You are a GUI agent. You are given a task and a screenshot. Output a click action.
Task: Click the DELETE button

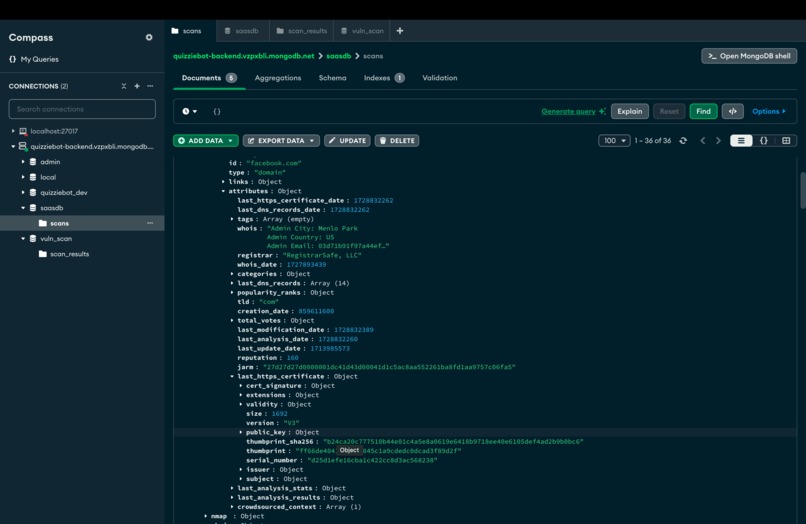coord(397,140)
